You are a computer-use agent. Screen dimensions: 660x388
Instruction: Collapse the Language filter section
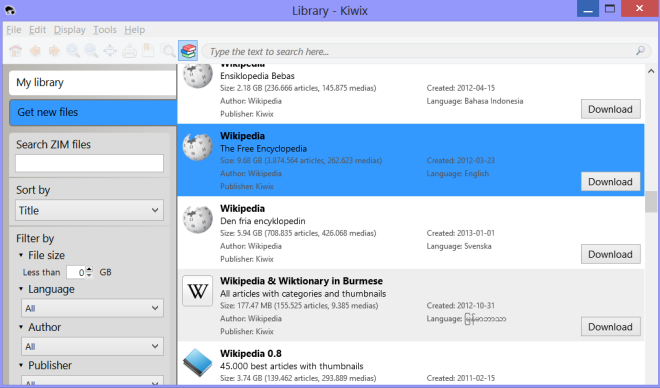click(21, 289)
